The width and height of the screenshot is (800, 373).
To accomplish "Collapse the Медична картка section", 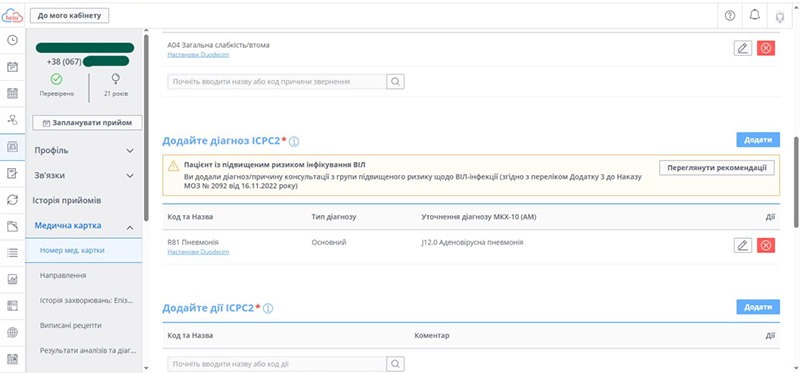I will click(x=84, y=226).
